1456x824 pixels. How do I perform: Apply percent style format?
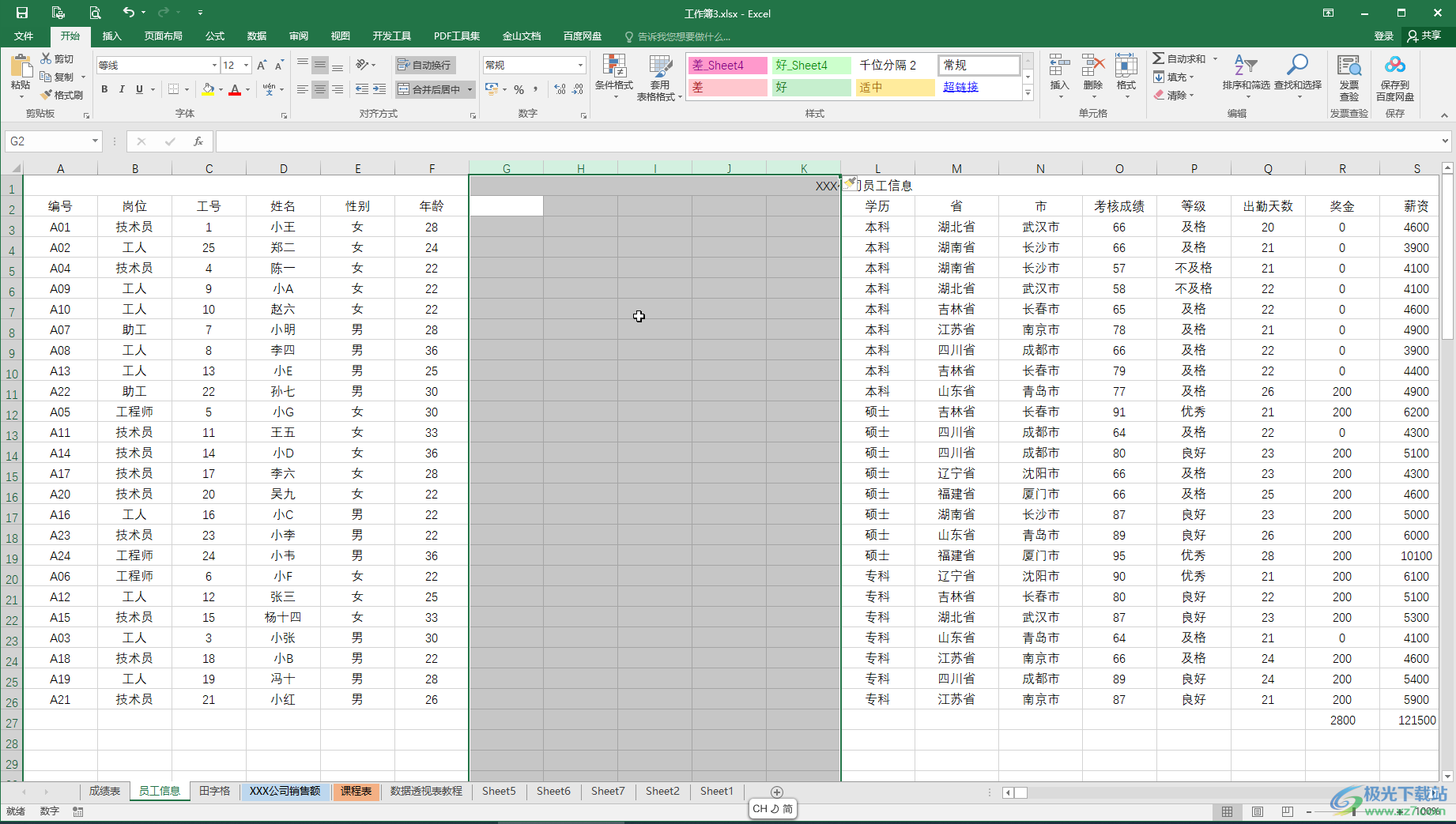point(519,90)
